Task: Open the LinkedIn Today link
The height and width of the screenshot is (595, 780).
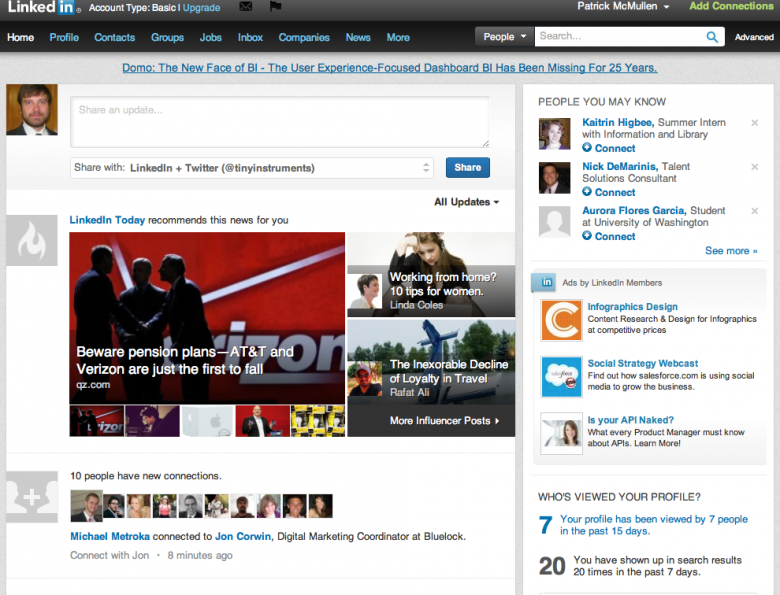Action: (107, 220)
